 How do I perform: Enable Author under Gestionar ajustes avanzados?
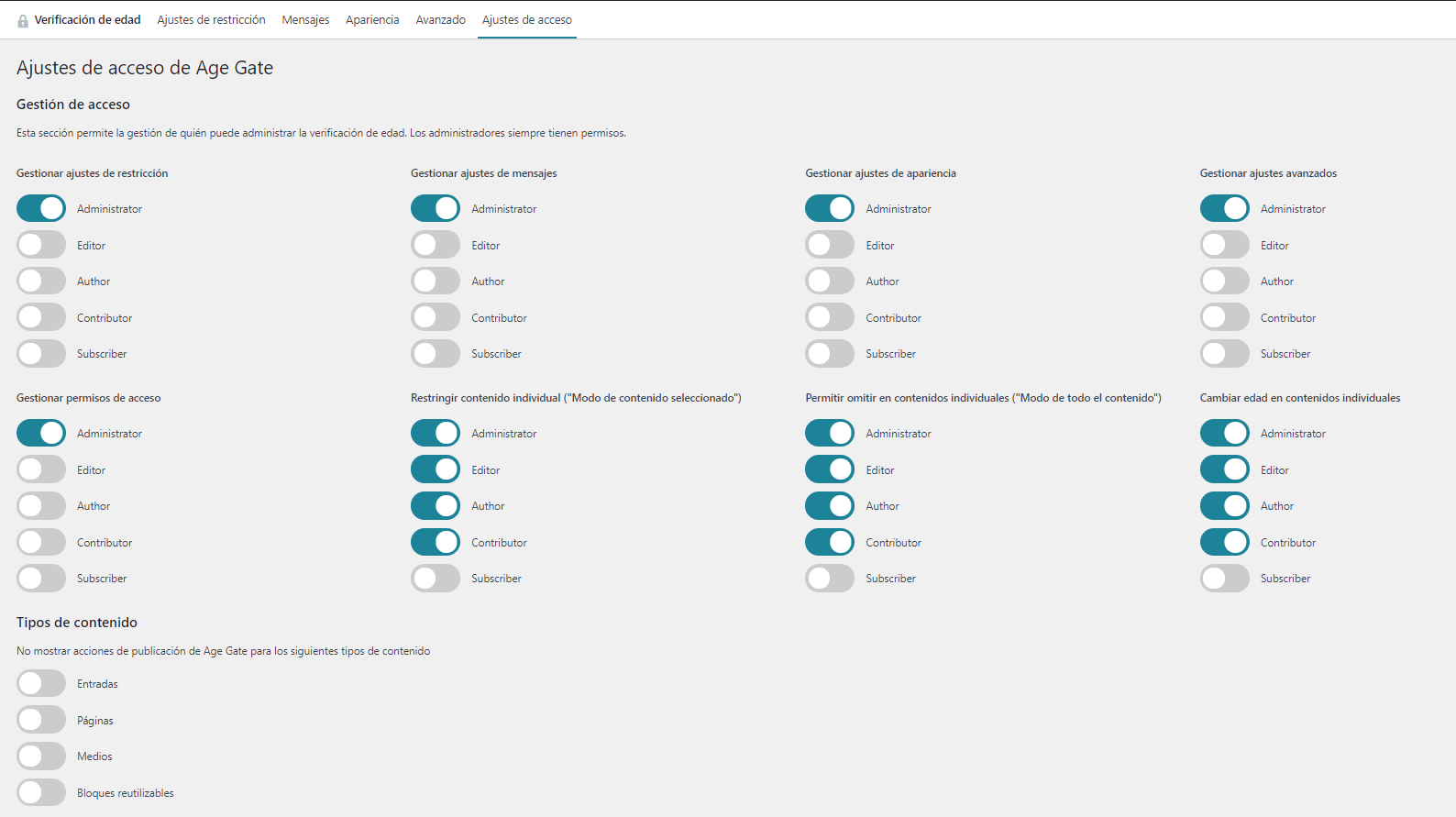[1225, 281]
